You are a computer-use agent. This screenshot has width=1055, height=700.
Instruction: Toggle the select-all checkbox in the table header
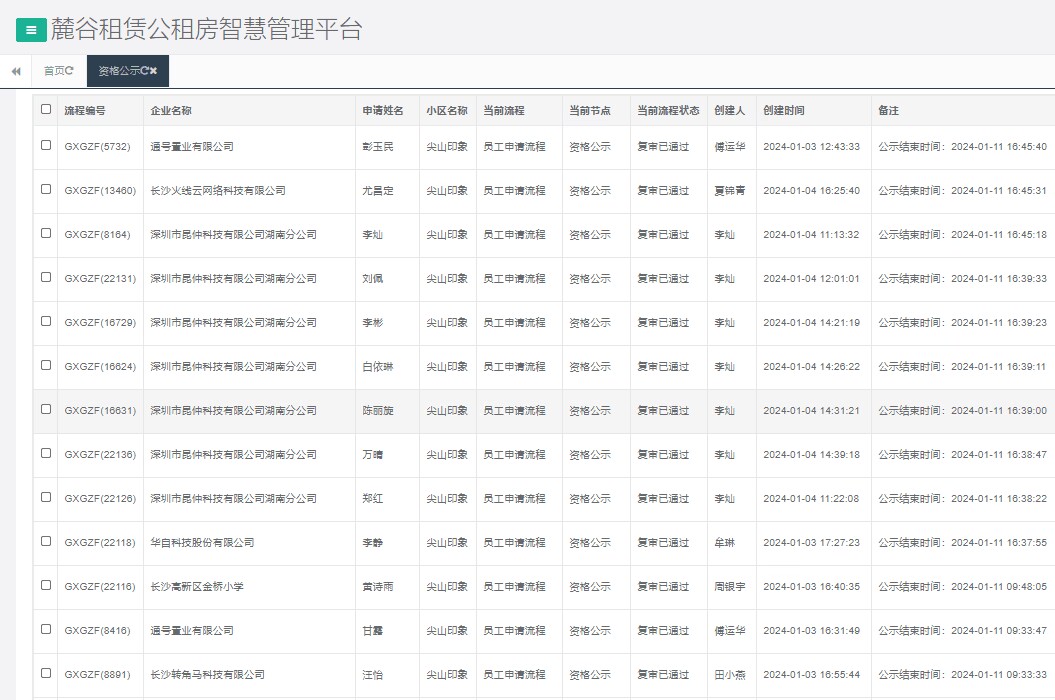(46, 109)
